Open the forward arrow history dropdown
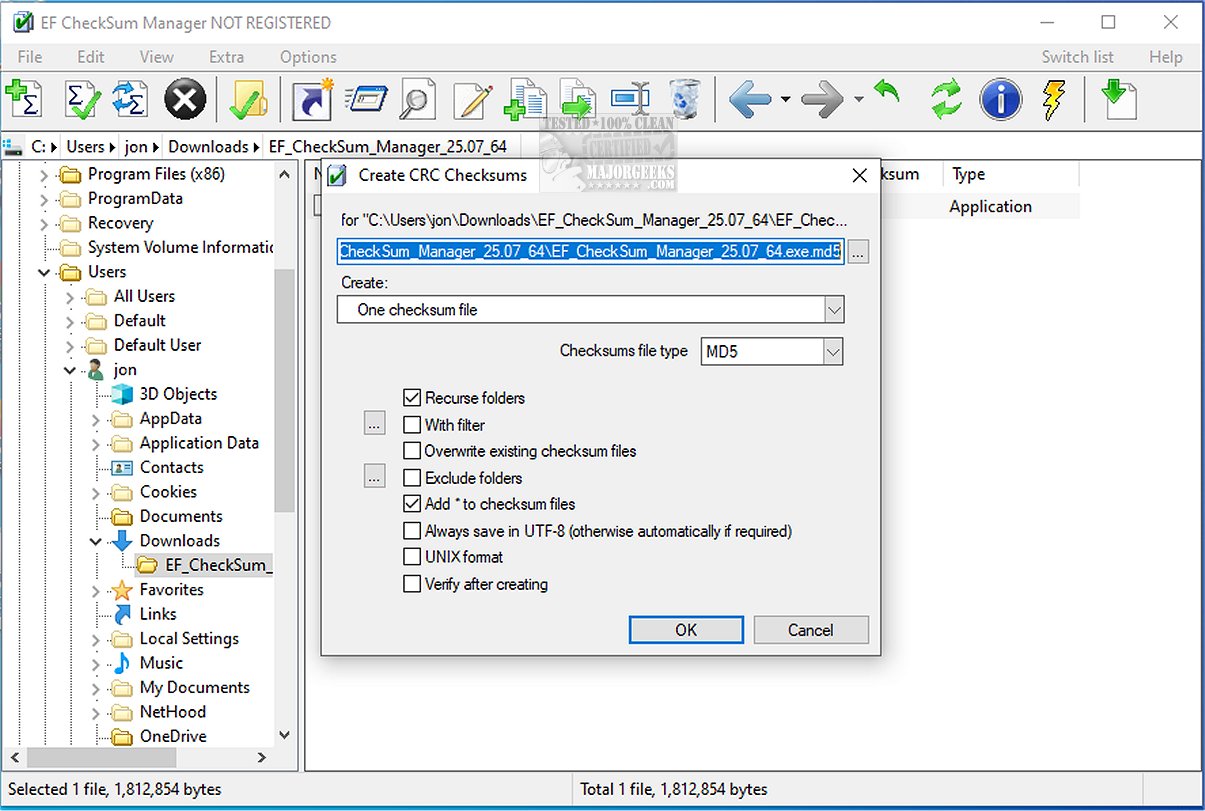1205x811 pixels. click(x=859, y=99)
